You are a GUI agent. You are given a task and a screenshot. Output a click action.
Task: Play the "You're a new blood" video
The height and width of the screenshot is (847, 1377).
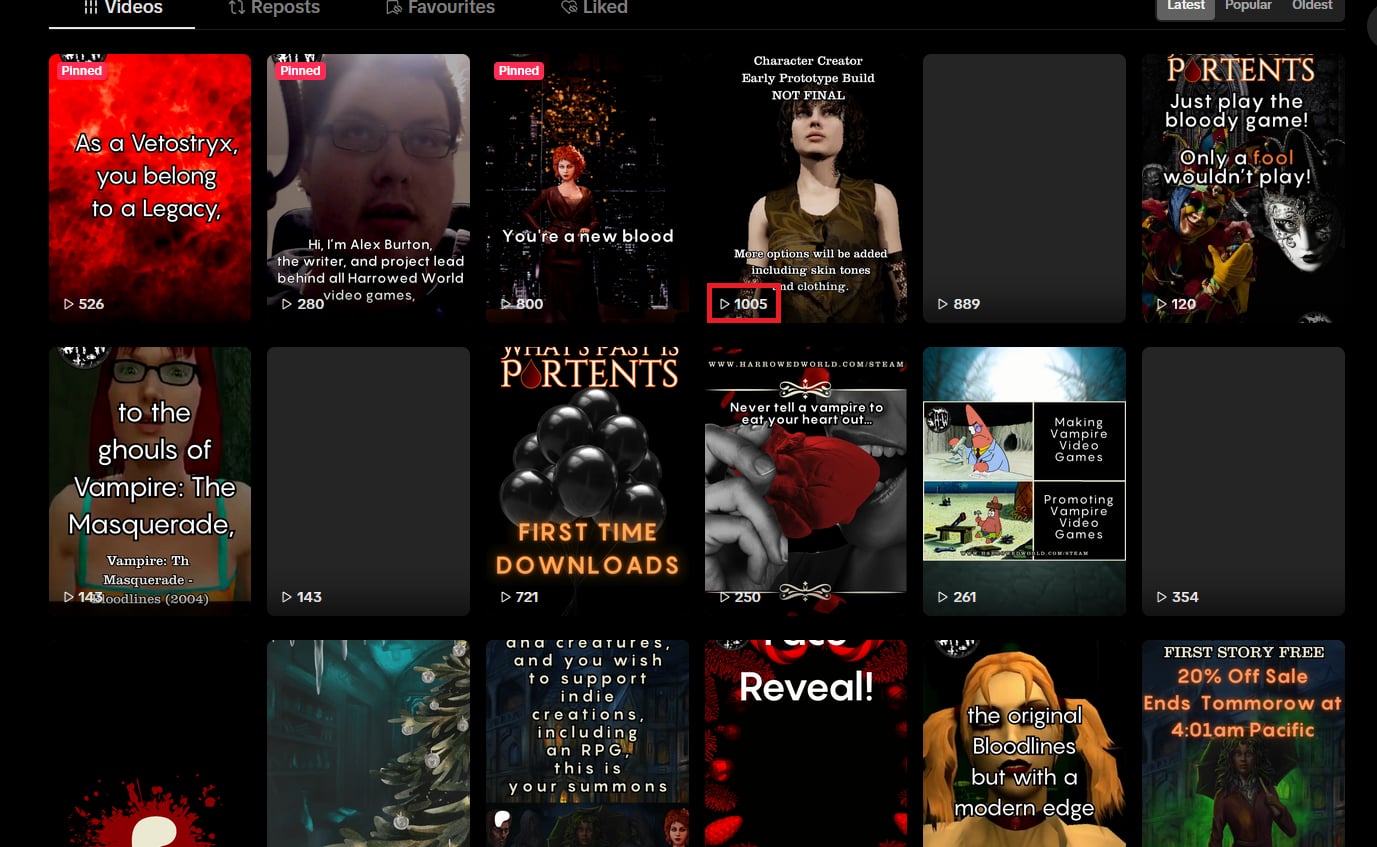coord(587,188)
